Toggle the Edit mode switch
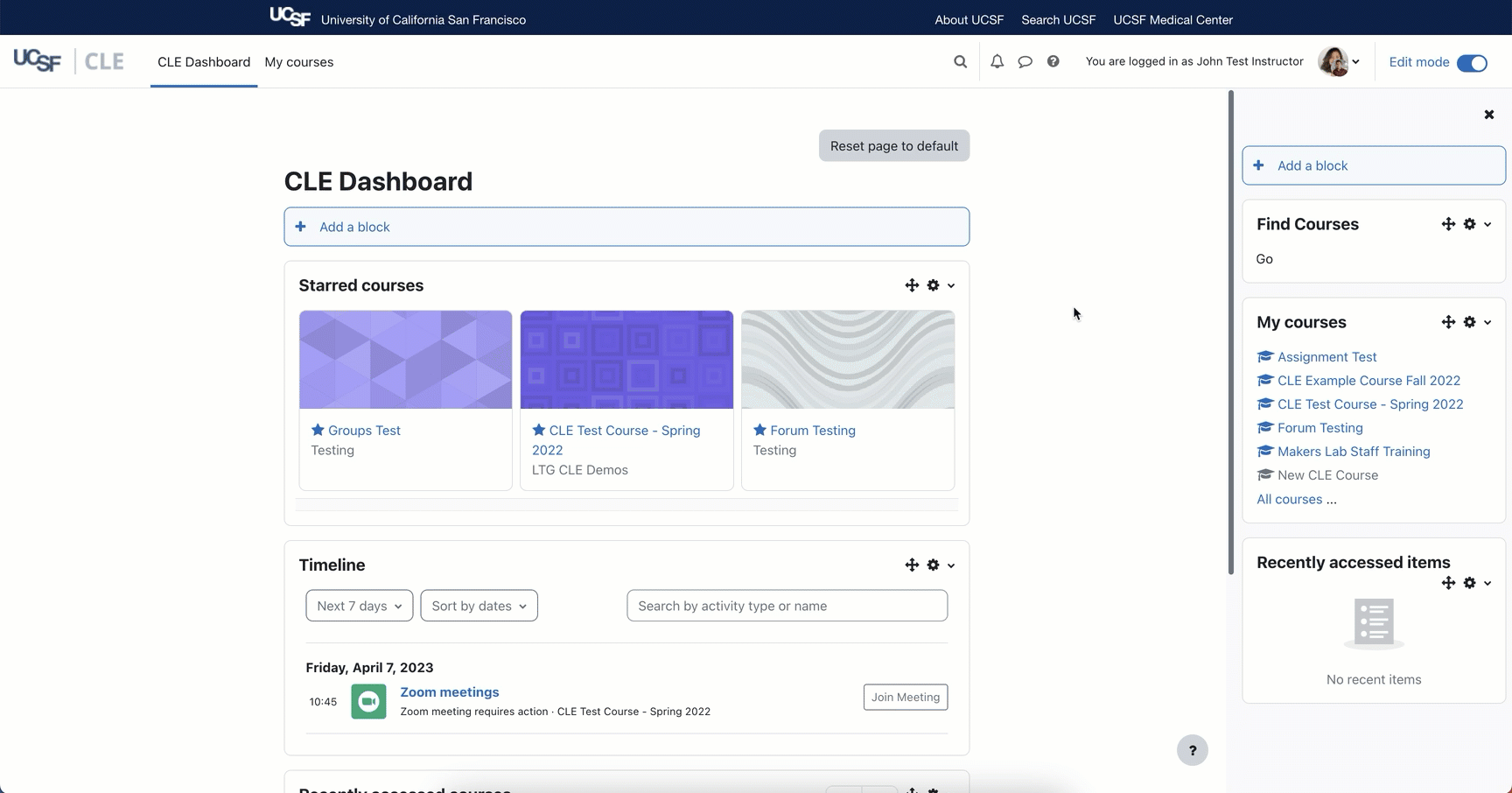 click(x=1472, y=62)
